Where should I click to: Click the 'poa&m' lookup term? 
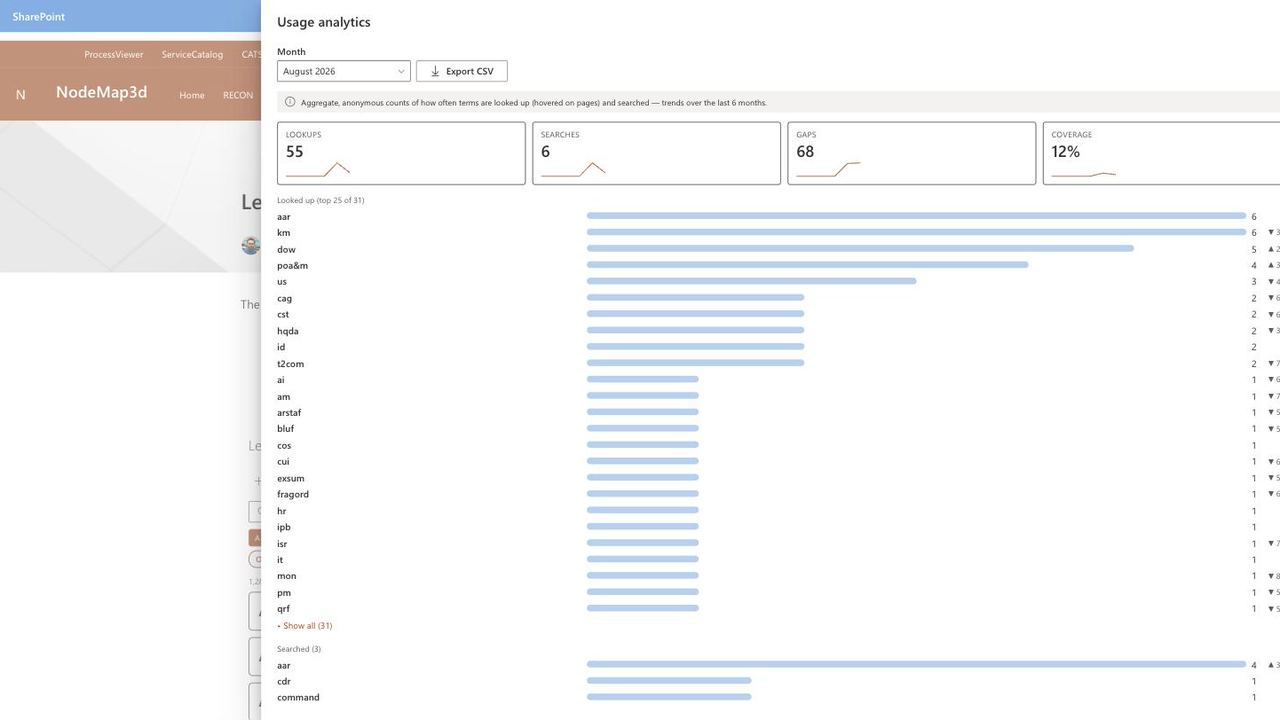[292, 265]
